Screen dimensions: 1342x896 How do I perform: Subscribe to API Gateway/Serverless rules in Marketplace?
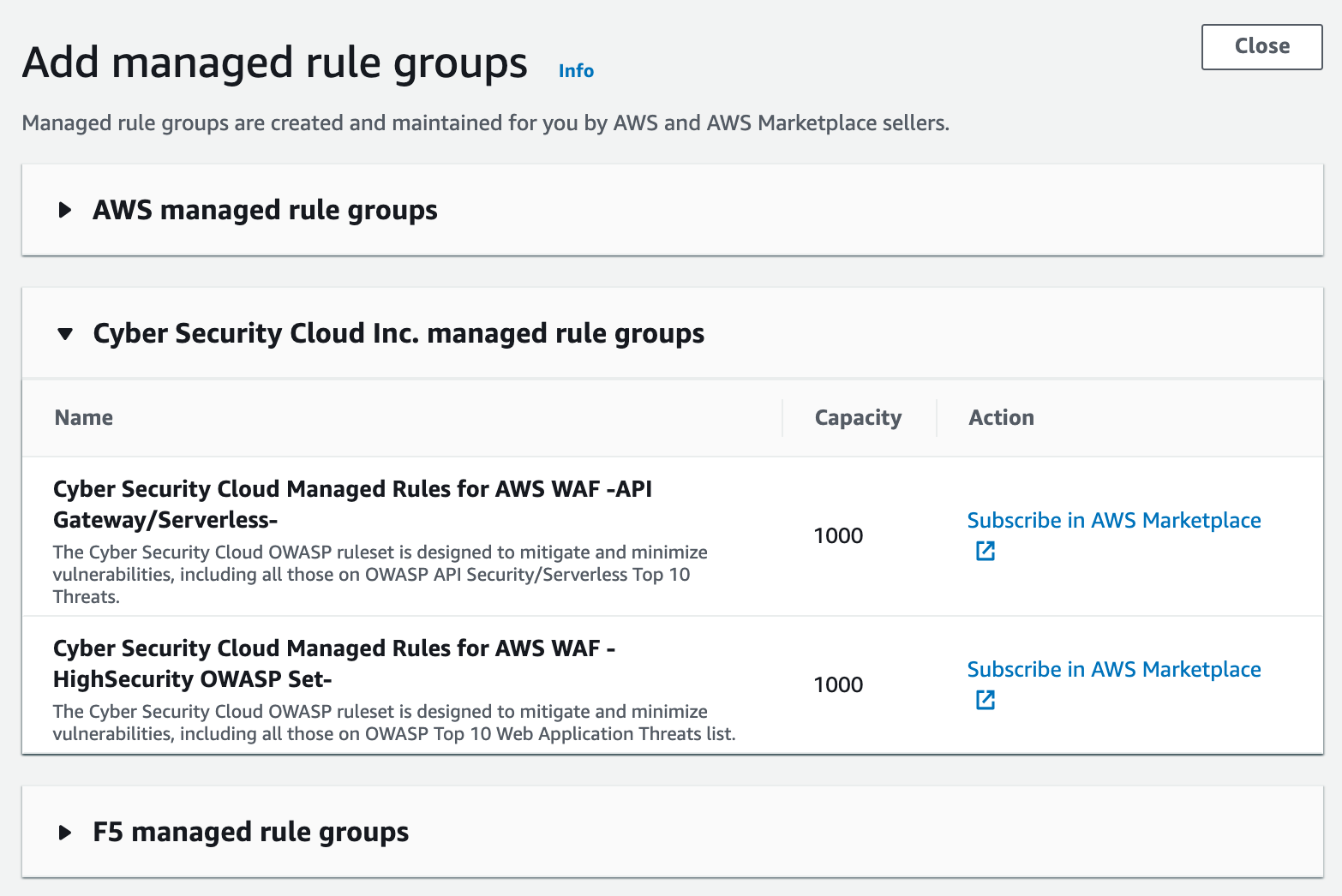pyautogui.click(x=1113, y=520)
